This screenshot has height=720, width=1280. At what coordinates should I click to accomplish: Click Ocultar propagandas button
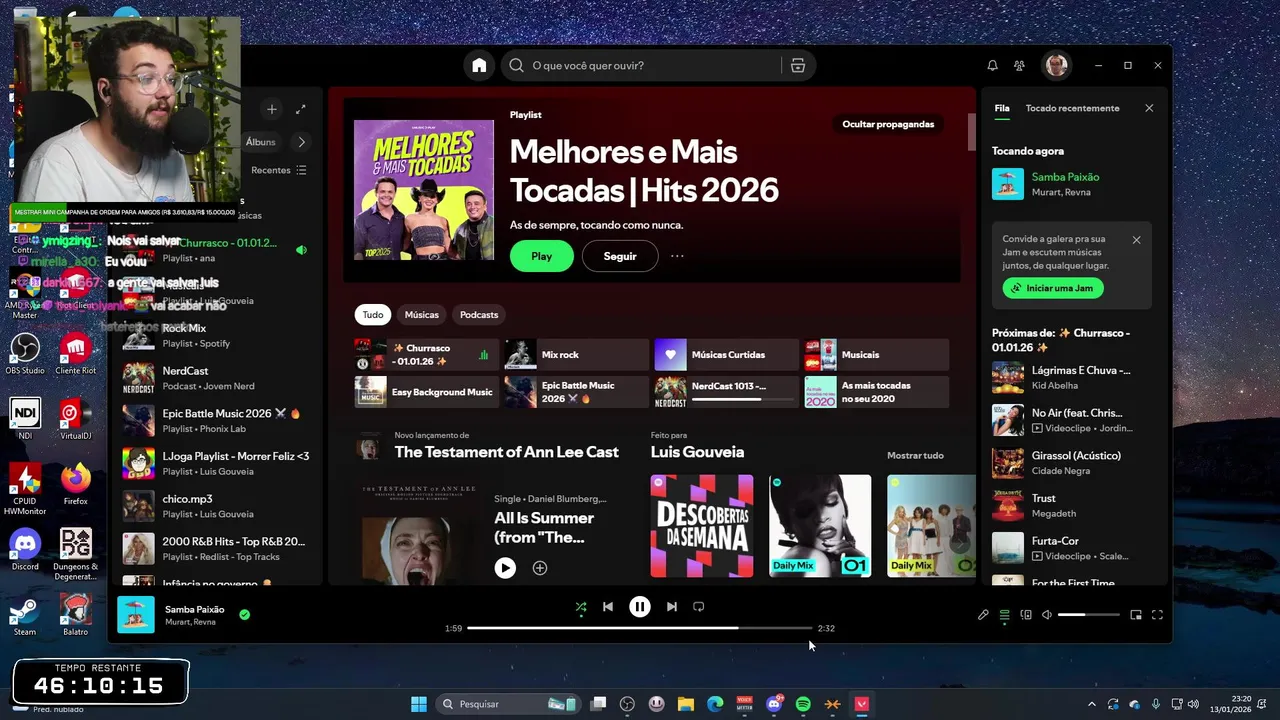[888, 124]
